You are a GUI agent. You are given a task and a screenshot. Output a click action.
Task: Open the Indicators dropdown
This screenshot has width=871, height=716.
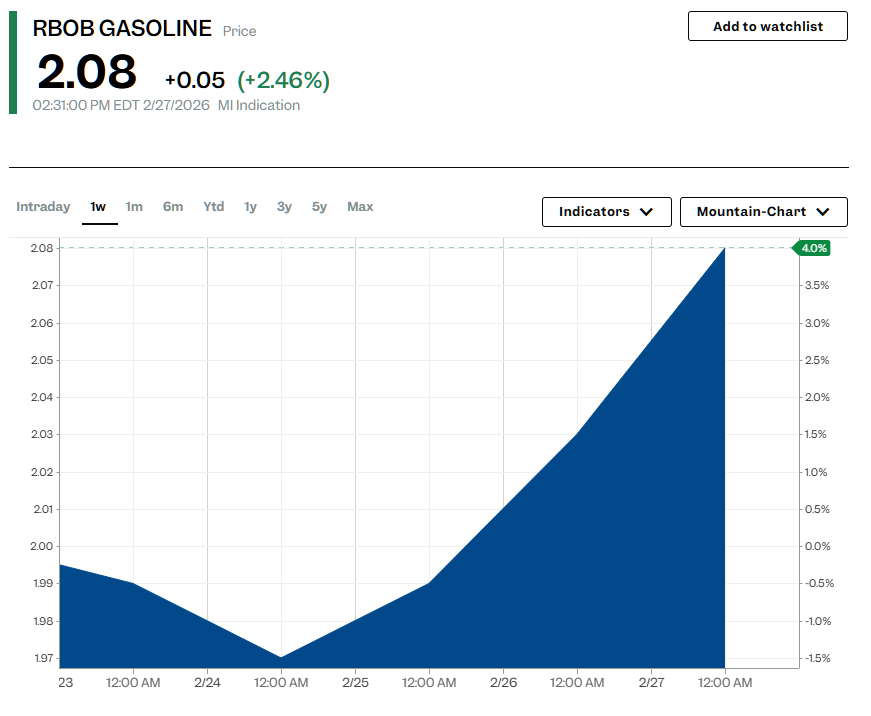(606, 212)
